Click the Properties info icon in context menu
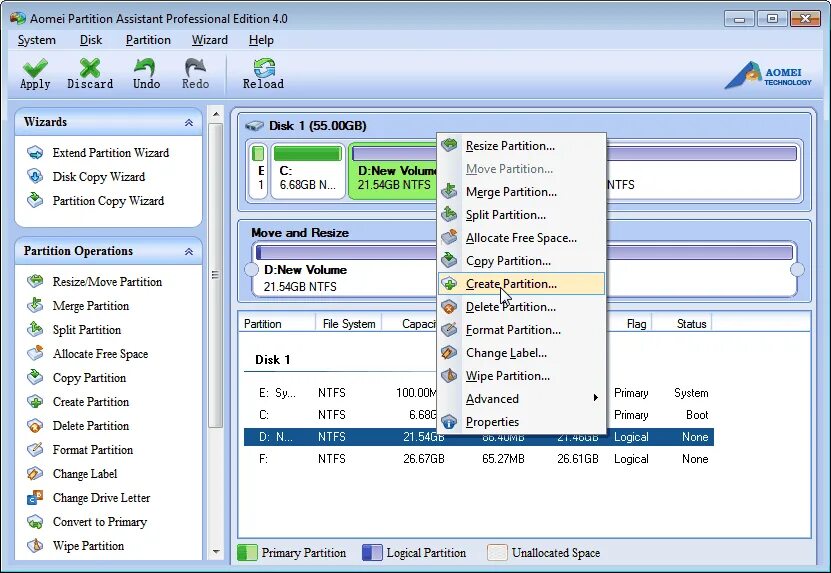831x573 pixels. click(x=449, y=421)
